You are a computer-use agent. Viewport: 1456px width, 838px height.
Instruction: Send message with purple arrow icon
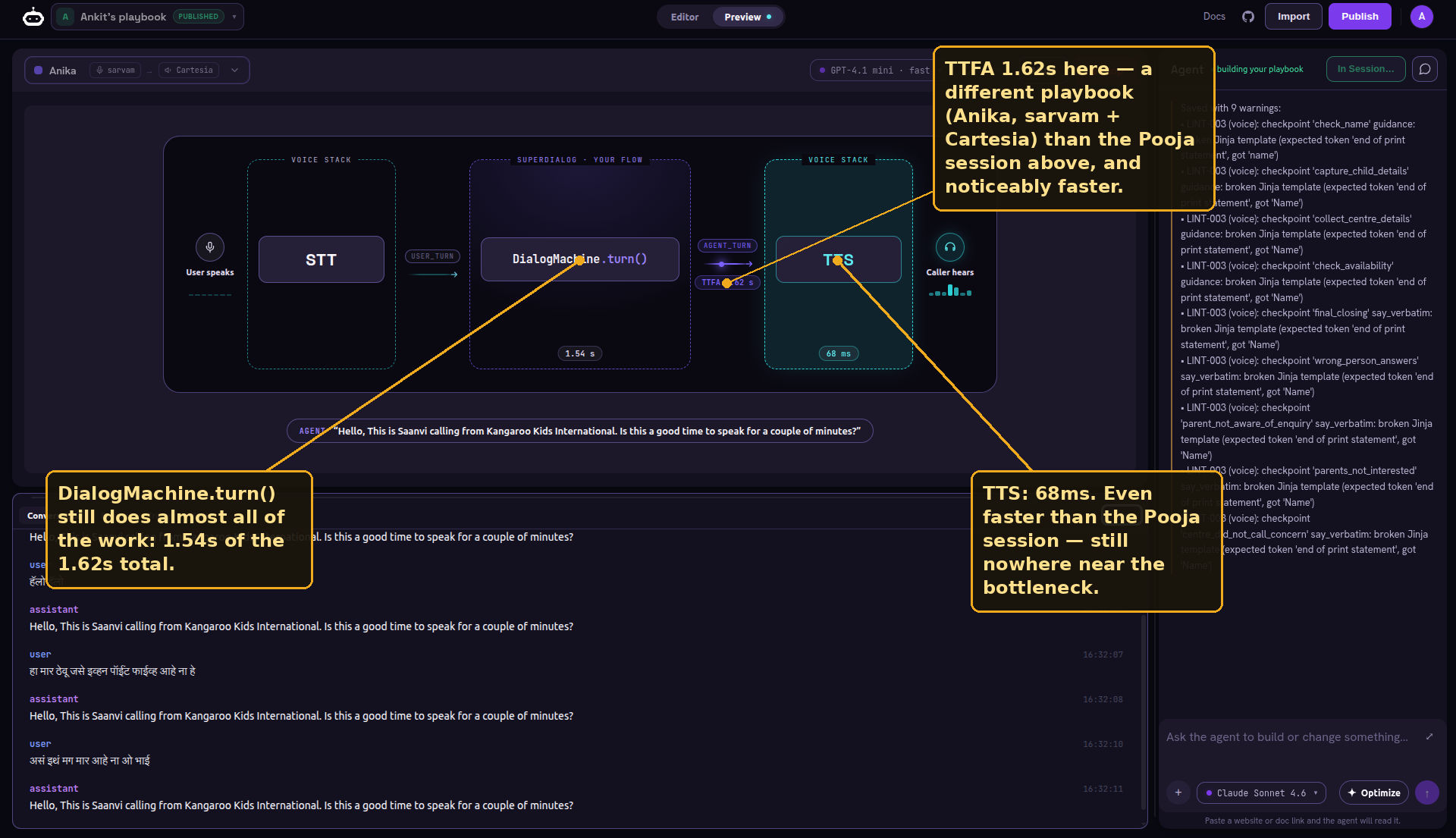click(x=1426, y=792)
